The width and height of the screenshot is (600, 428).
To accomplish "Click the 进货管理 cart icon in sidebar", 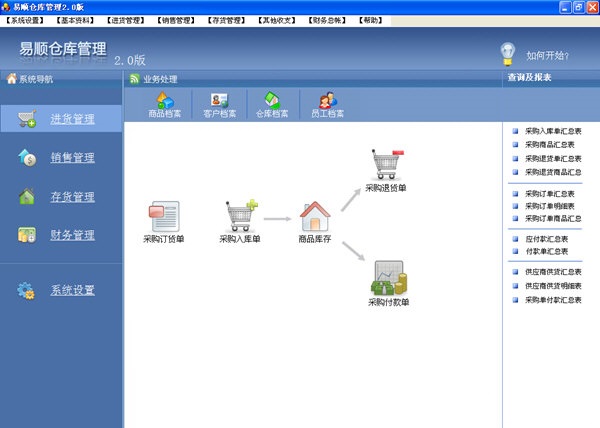I will tap(27, 119).
